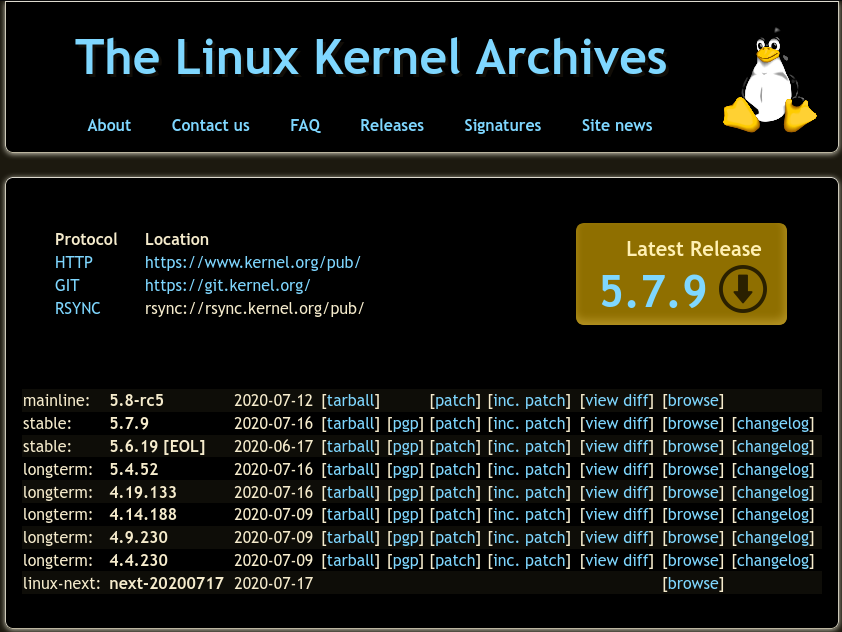The image size is (842, 632).
Task: Download tarball for longterm 4.19.133
Action: [351, 492]
